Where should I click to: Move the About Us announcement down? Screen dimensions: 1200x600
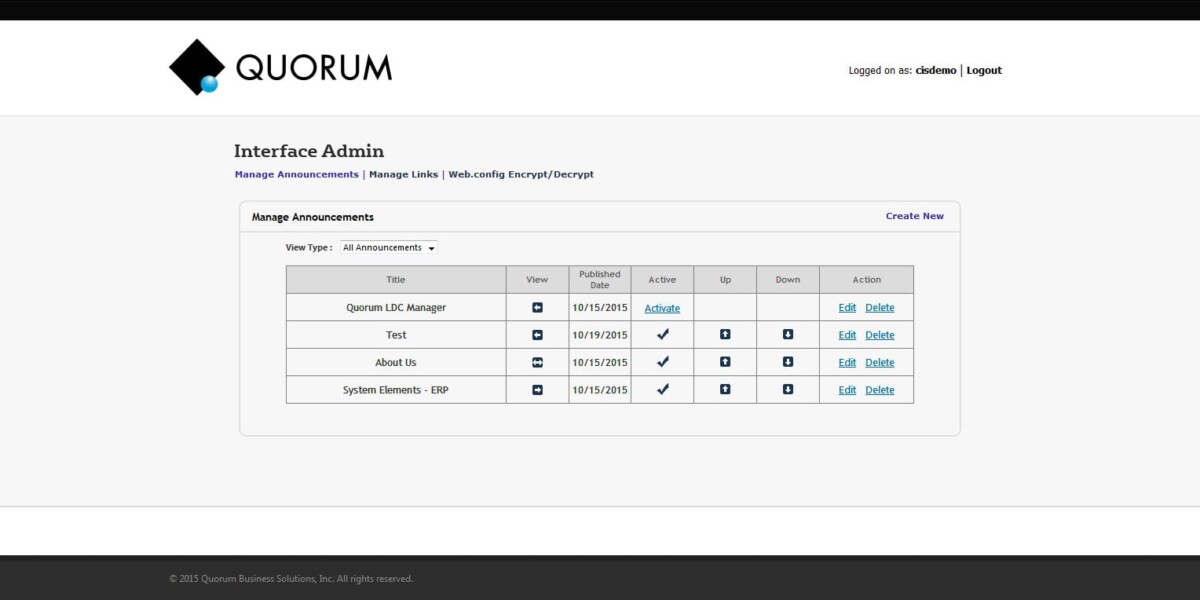[x=788, y=362]
